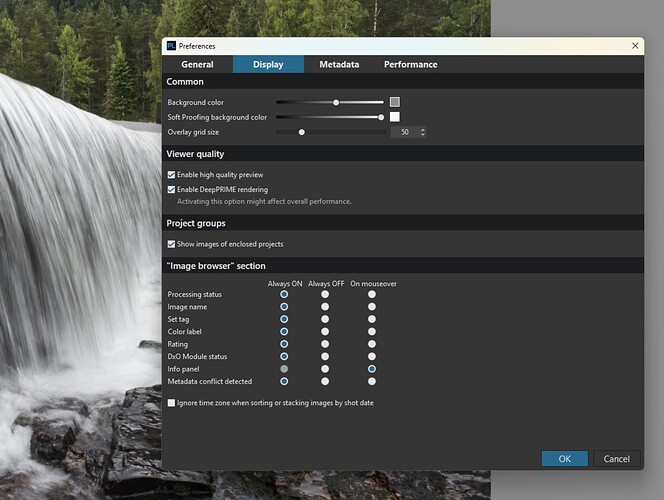Image resolution: width=664 pixels, height=500 pixels.
Task: Click the Overlay grid size slider handle
Action: (301, 132)
